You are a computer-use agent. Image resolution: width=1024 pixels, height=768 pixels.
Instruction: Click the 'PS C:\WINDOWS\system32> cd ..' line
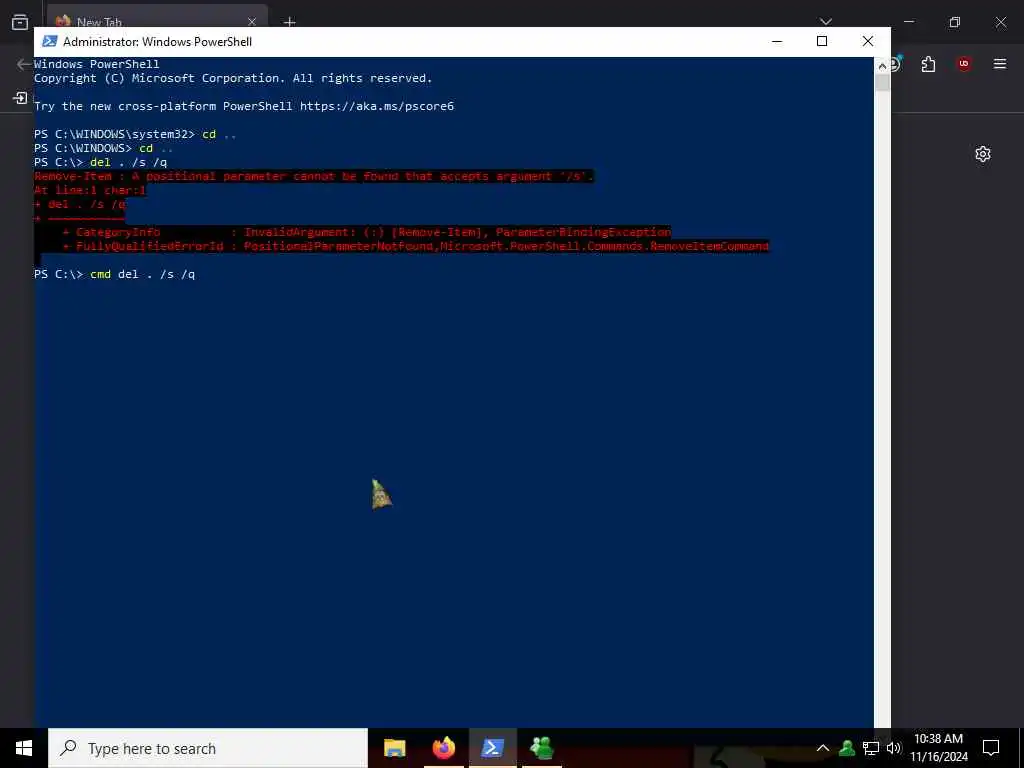135,134
